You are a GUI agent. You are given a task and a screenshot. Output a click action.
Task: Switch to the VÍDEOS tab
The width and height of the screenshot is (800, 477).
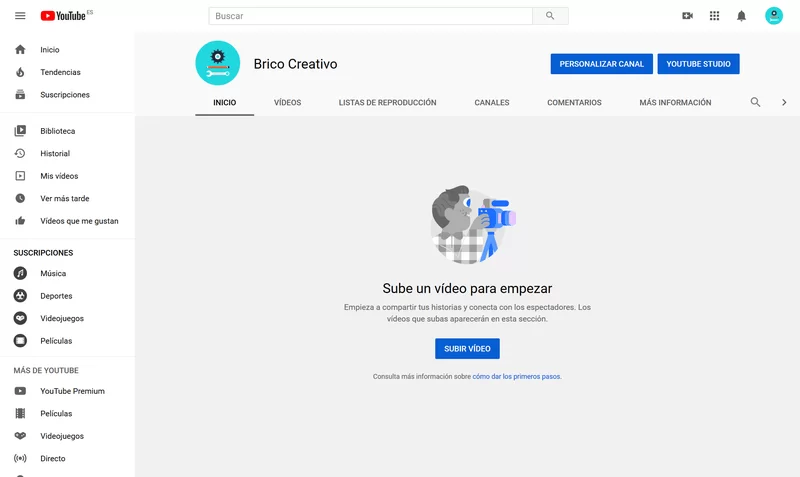tap(287, 103)
